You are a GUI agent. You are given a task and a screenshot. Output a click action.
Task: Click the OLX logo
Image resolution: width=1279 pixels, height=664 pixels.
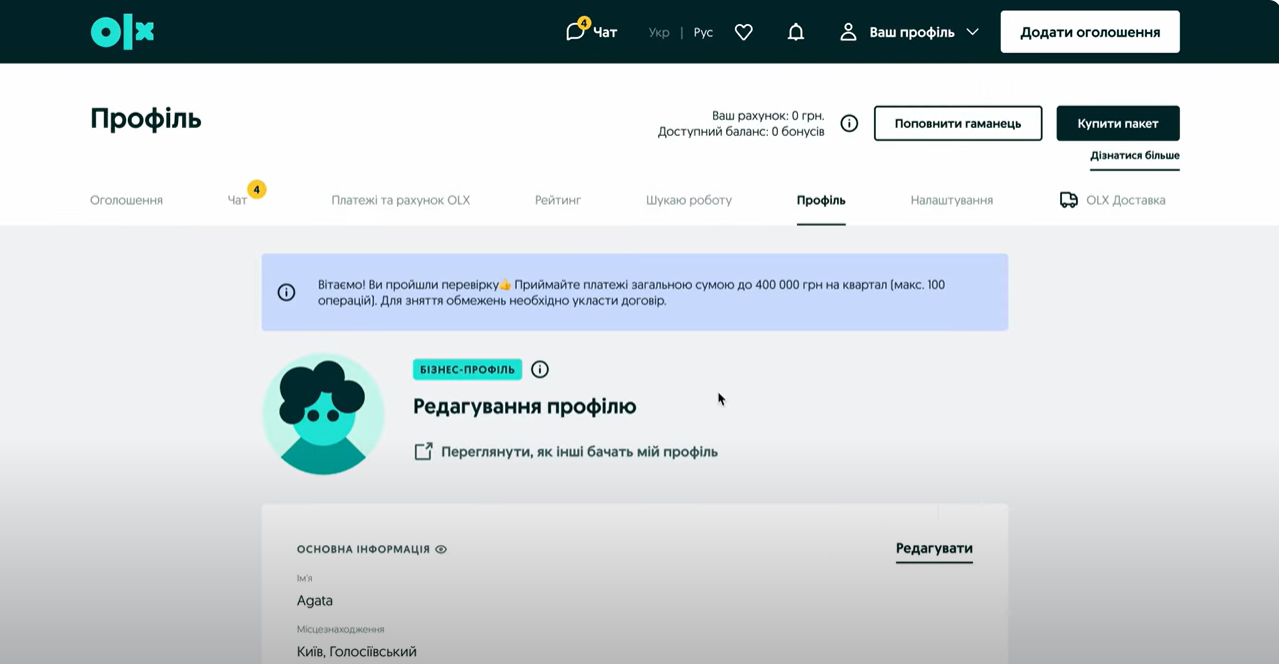122,32
